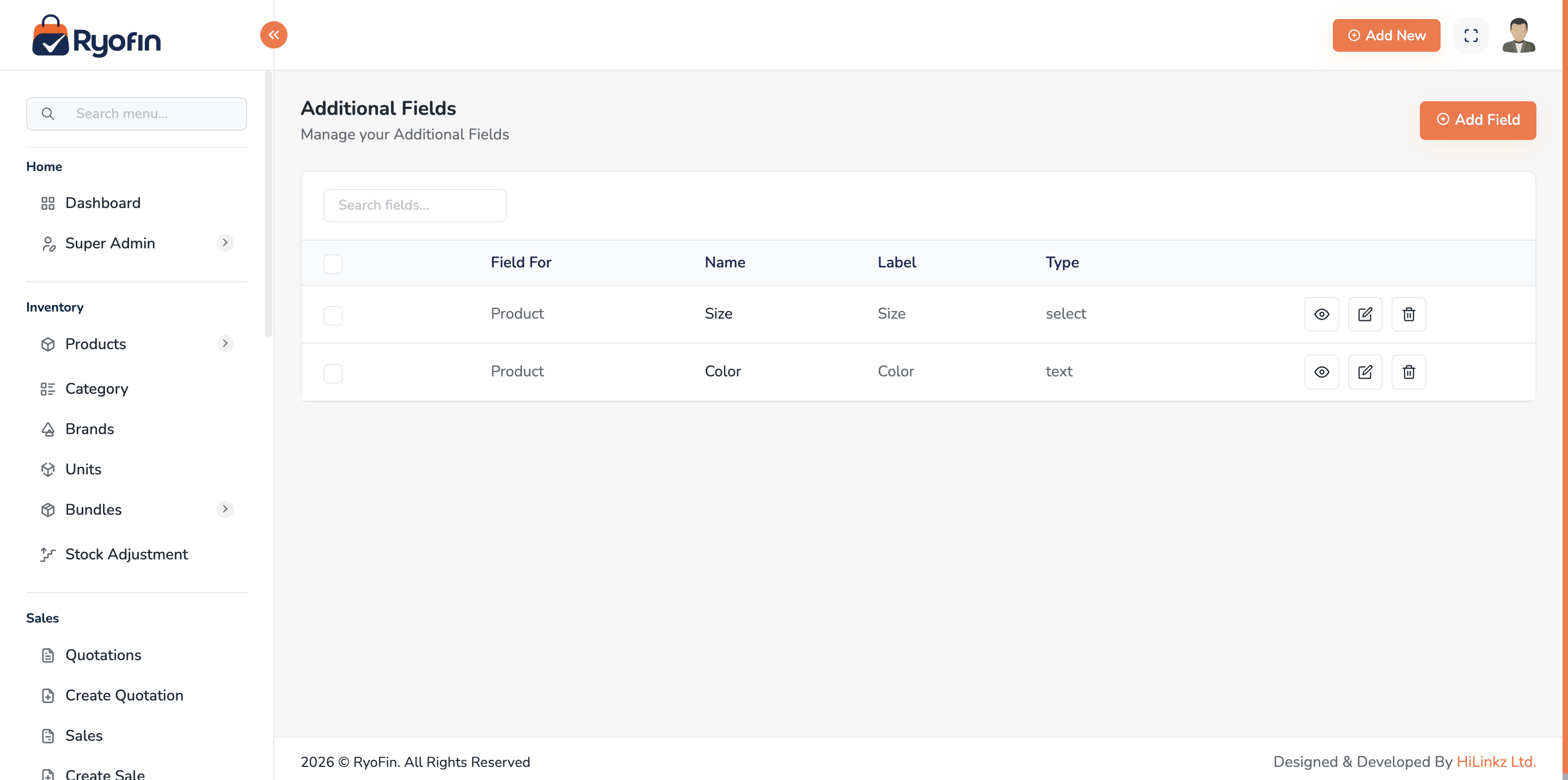Sort by Type column header
Screen dimensions: 1568x780
point(1062,263)
